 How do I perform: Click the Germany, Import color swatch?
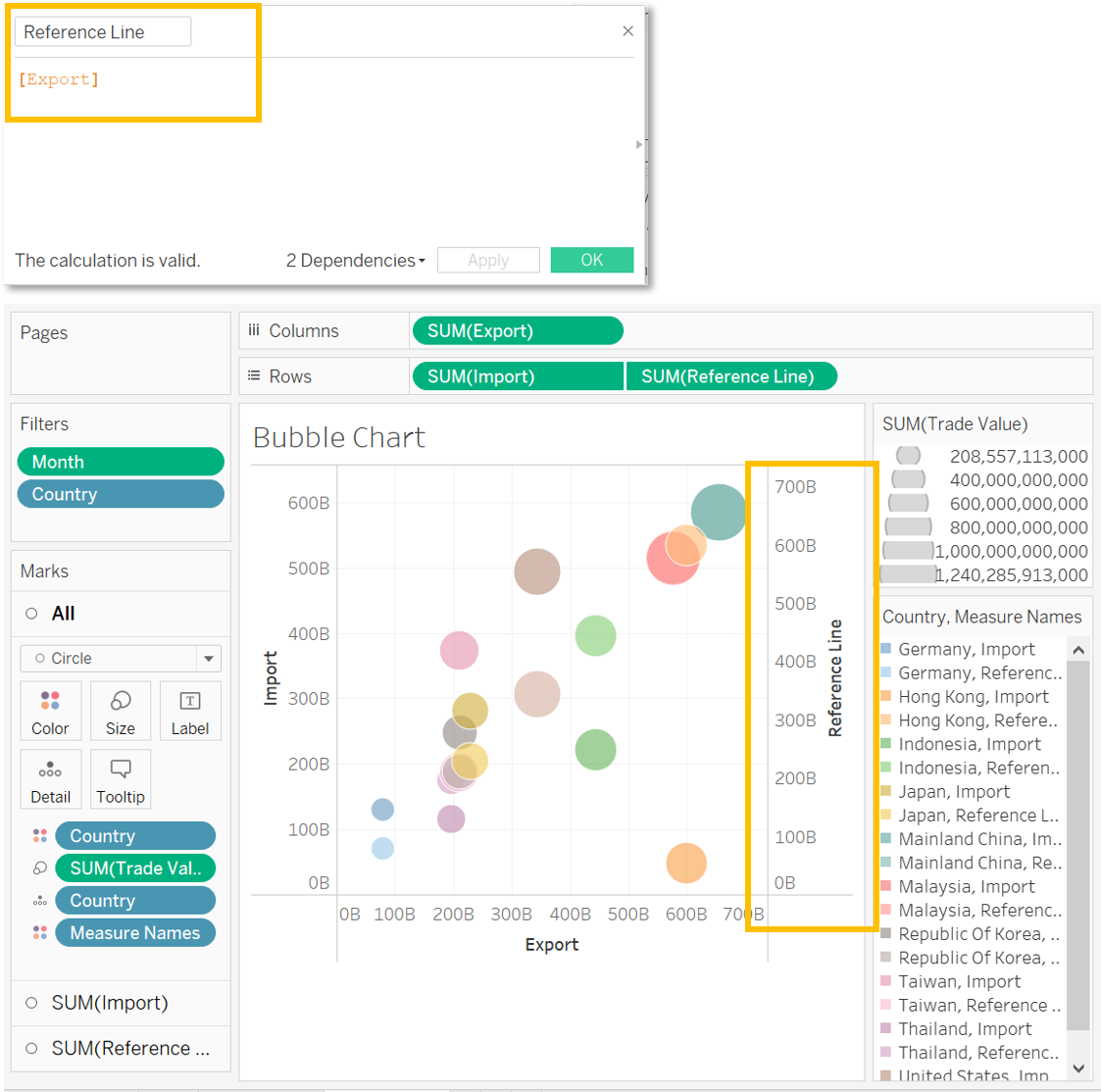coord(886,649)
